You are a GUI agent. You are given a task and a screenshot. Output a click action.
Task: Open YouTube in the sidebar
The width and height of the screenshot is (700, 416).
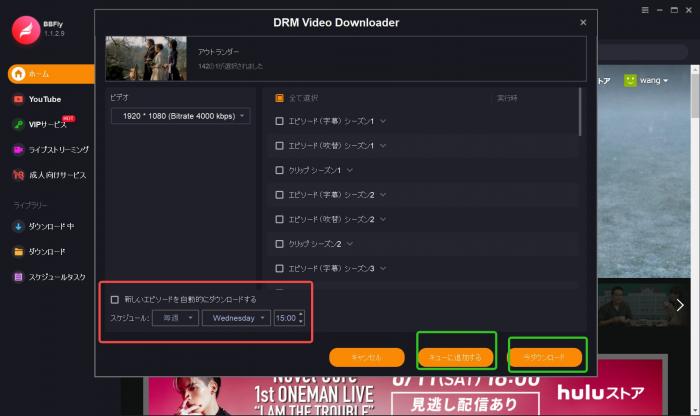pos(45,99)
